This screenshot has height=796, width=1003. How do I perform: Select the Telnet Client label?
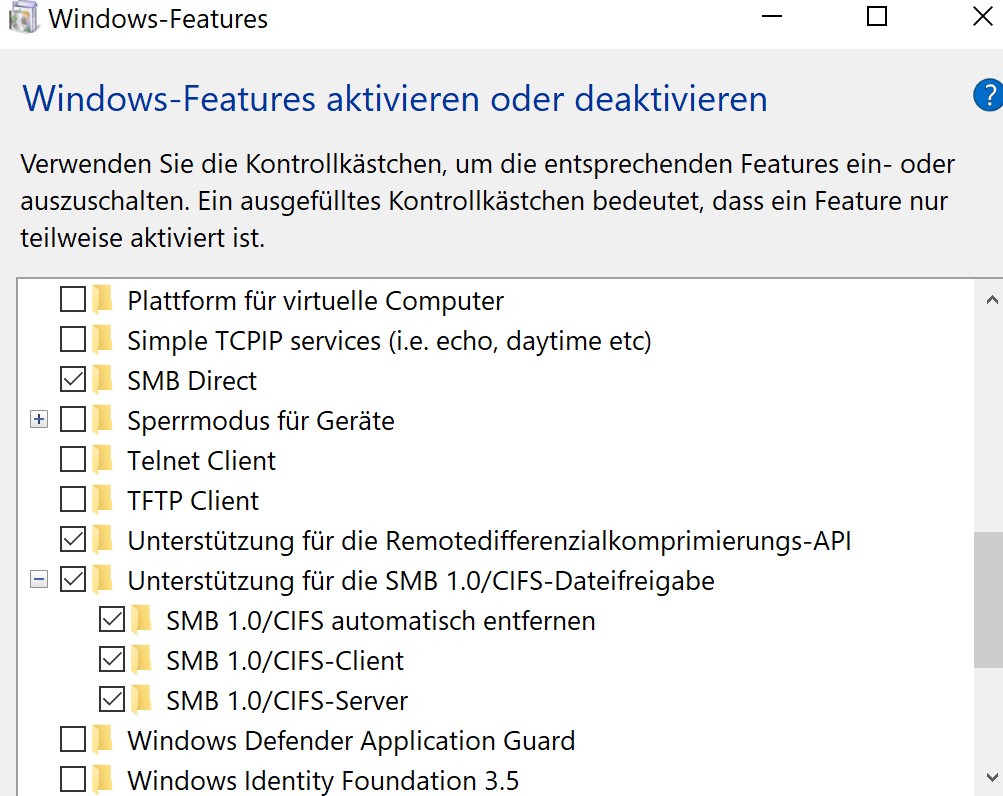[201, 461]
